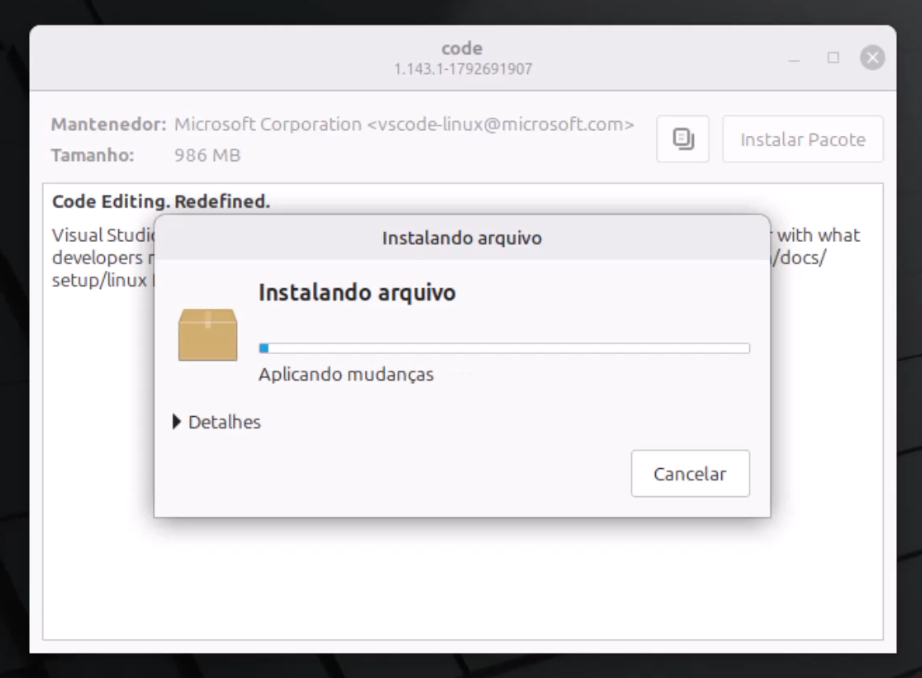922x678 pixels.
Task: Click the code window title text
Action: pyautogui.click(x=462, y=48)
